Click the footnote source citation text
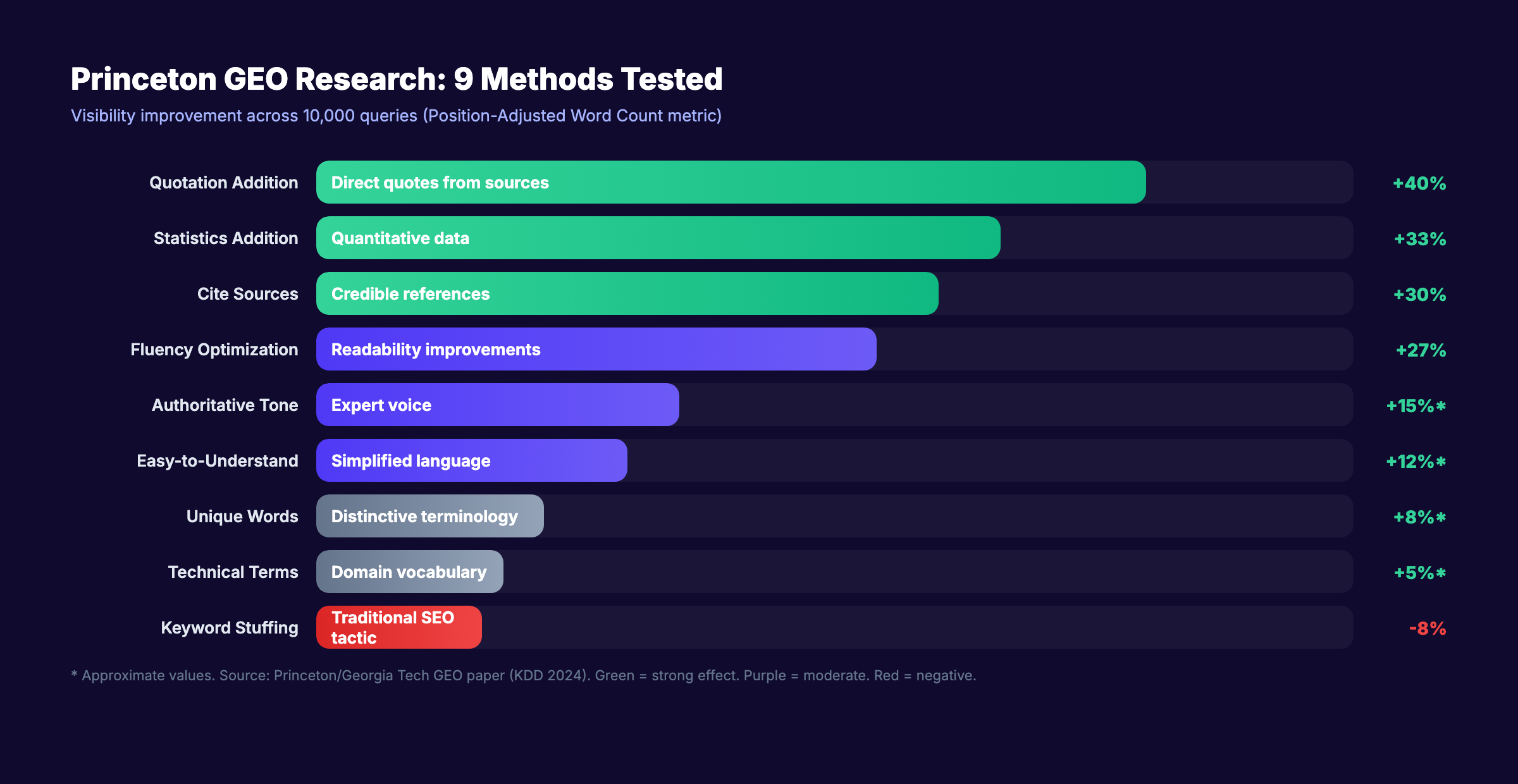This screenshot has height=784, width=1518. (x=524, y=675)
